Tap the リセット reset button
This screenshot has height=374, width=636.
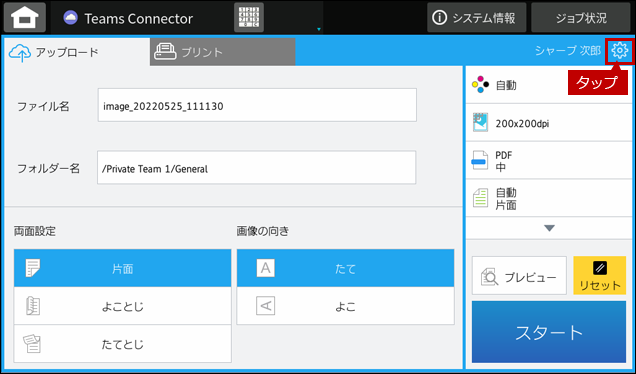[599, 275]
